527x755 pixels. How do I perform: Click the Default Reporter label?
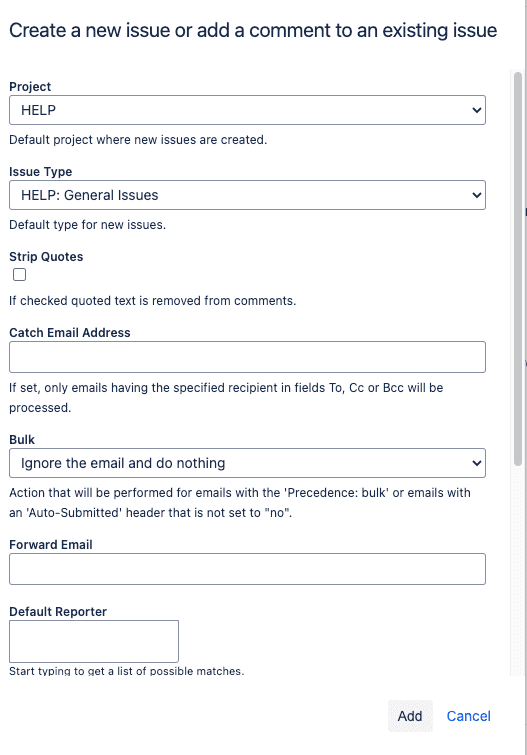click(58, 612)
